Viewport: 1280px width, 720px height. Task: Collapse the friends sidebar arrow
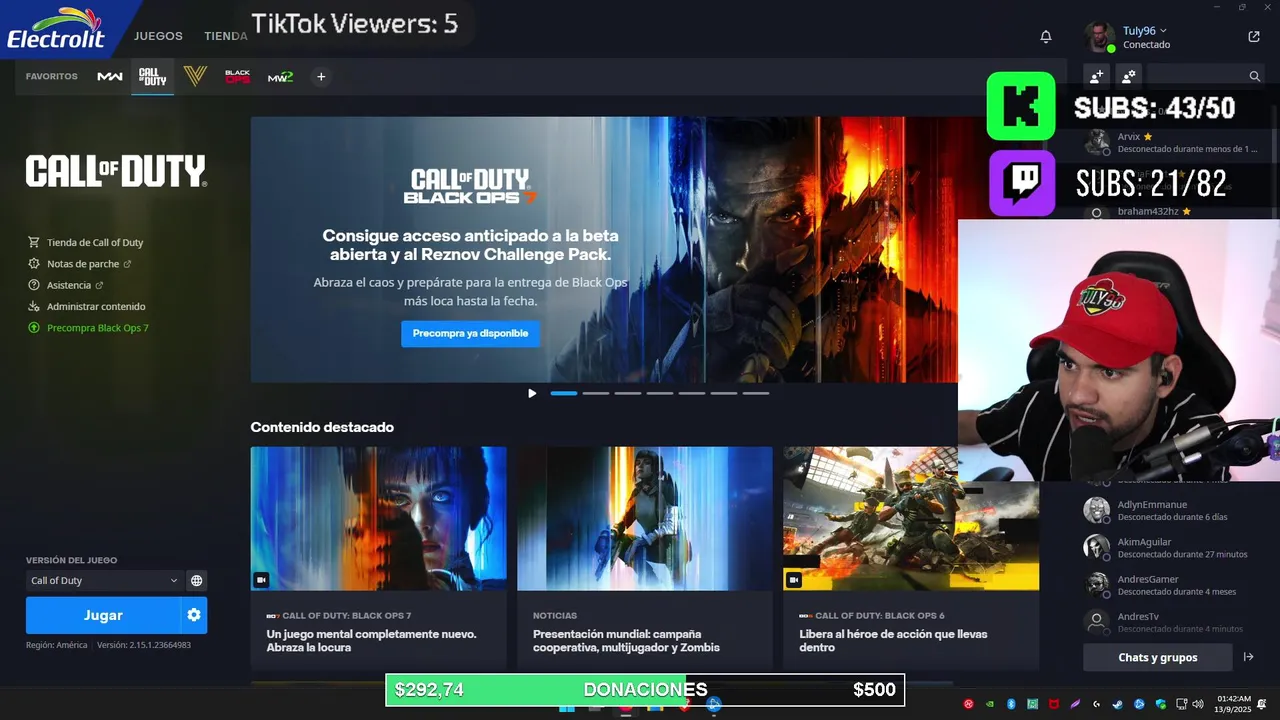pyautogui.click(x=1249, y=657)
